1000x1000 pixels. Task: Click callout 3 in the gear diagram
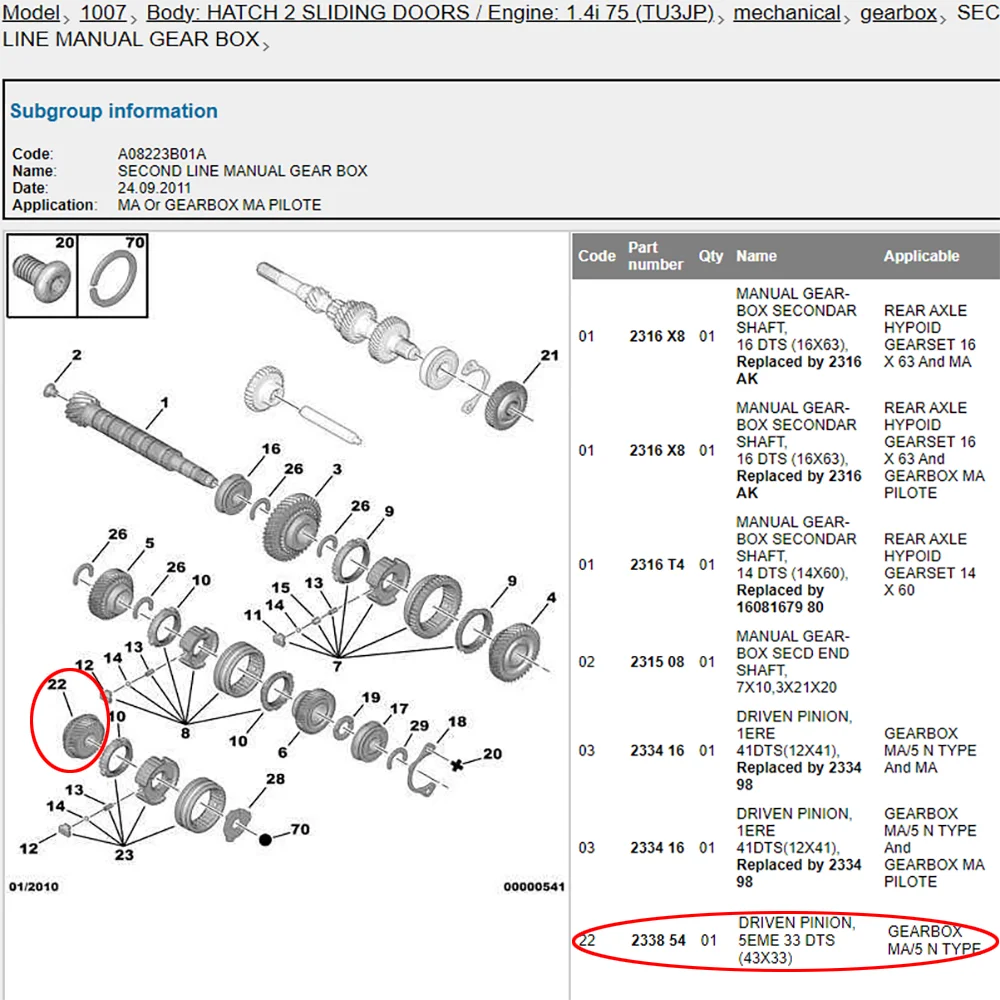pyautogui.click(x=337, y=469)
